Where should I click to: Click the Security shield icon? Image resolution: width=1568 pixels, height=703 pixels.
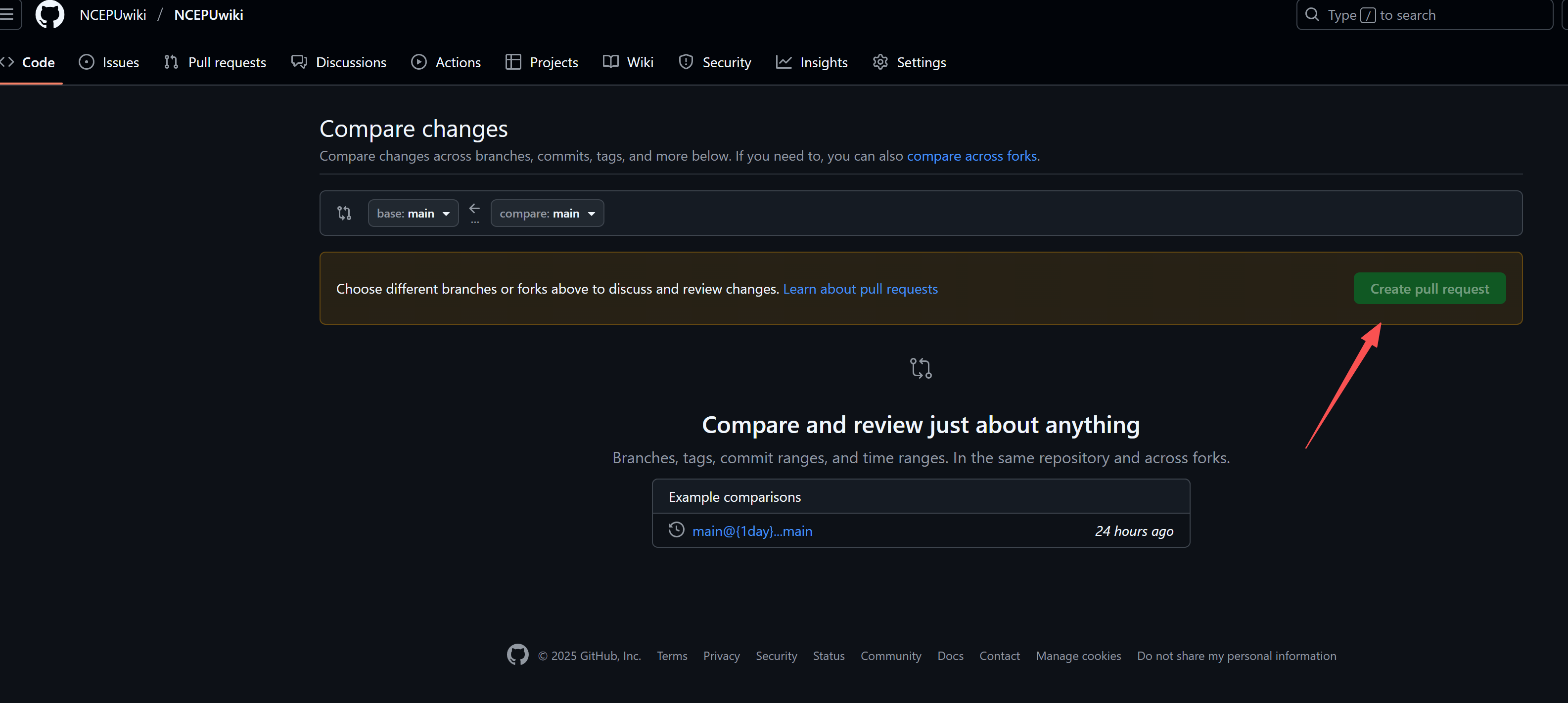point(686,61)
